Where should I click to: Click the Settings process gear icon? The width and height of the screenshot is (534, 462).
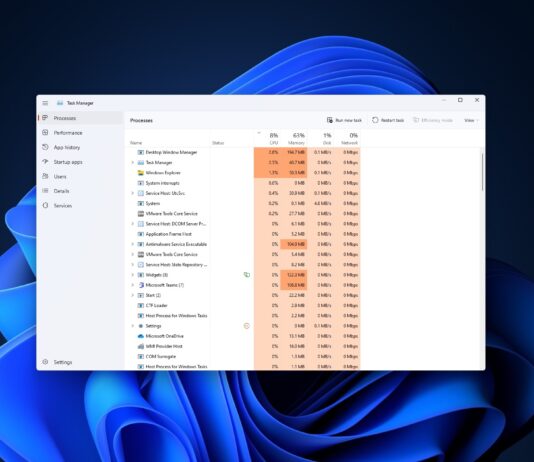pyautogui.click(x=140, y=326)
